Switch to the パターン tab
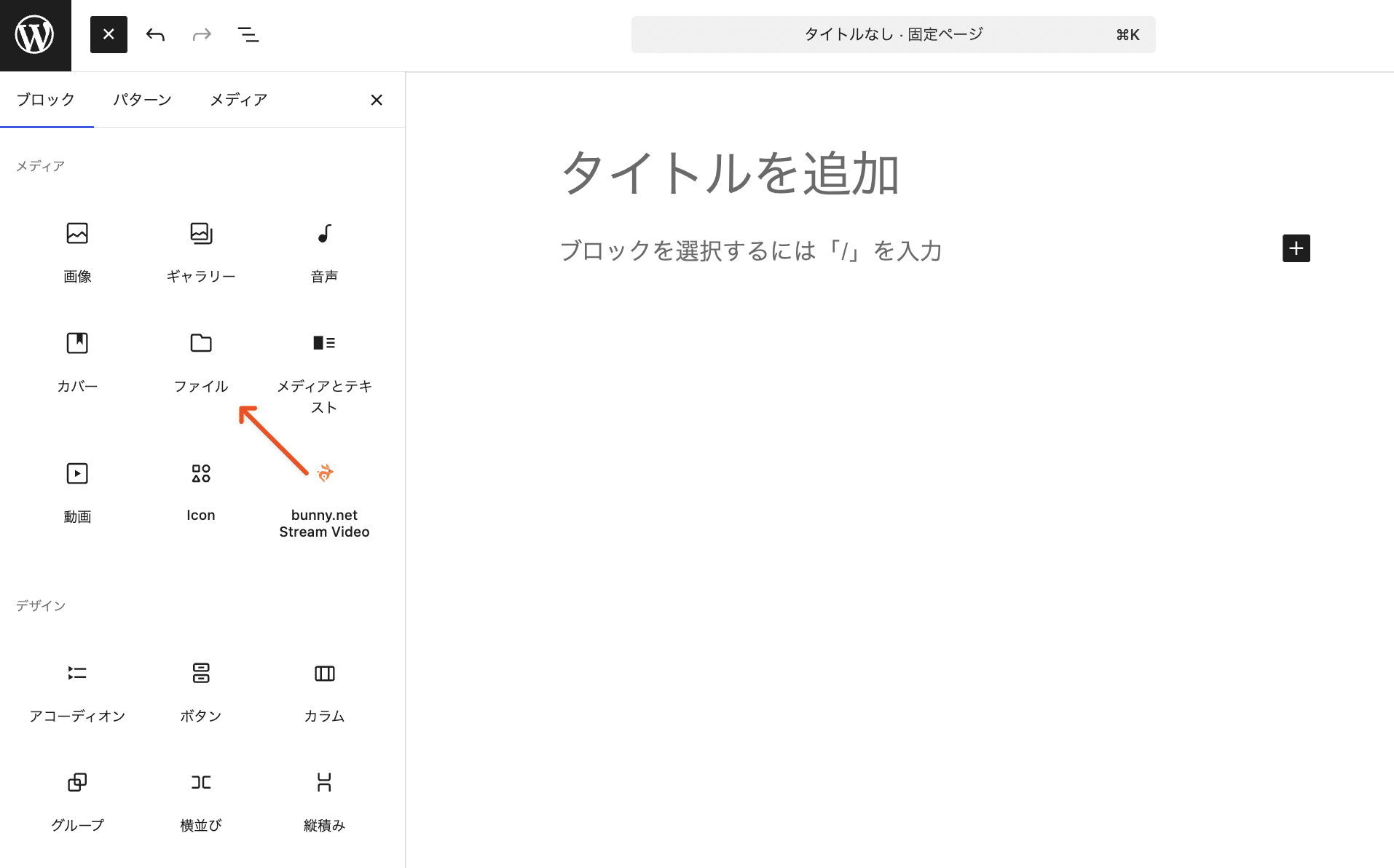This screenshot has height=868, width=1394. coord(142,100)
